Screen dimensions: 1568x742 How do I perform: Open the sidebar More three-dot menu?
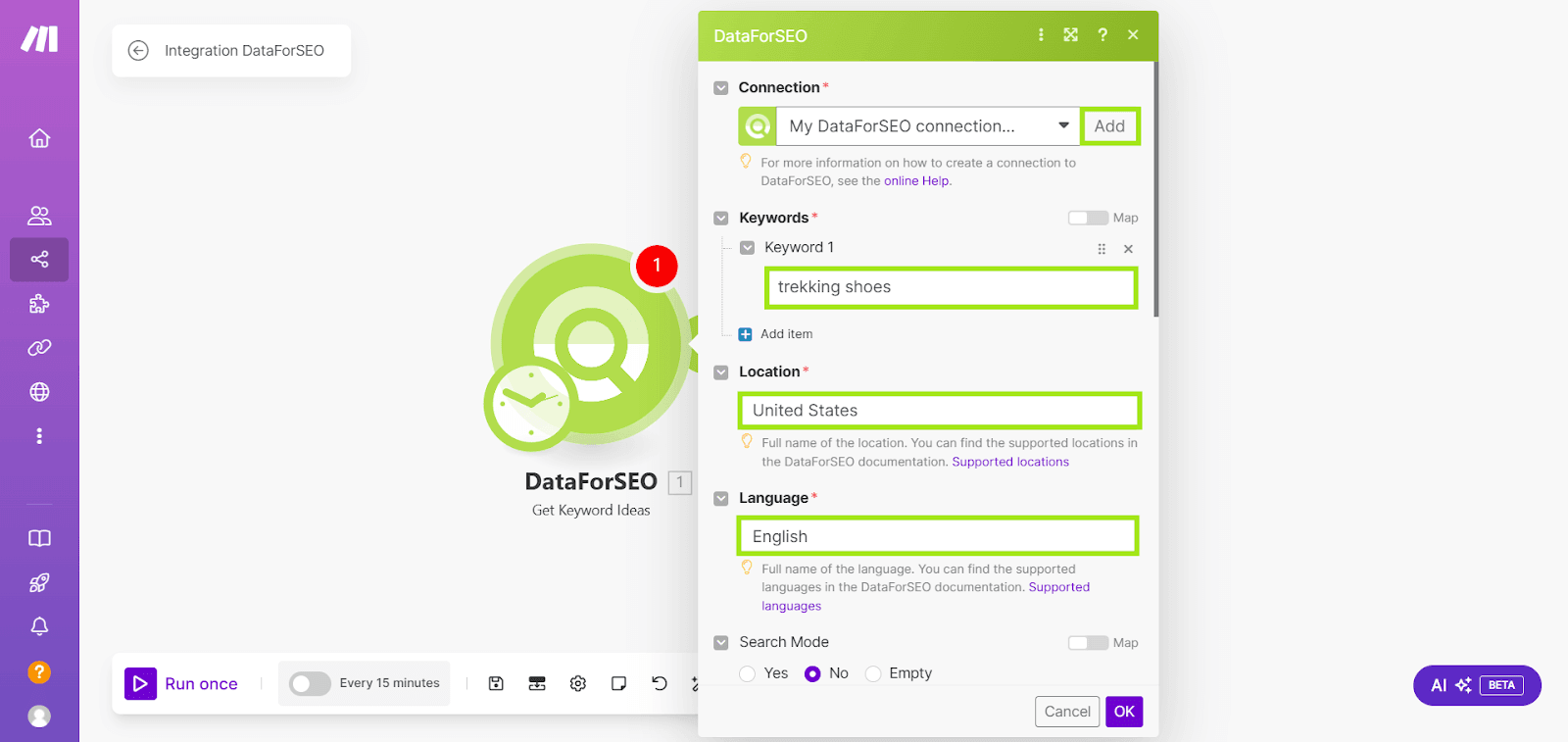coord(39,436)
